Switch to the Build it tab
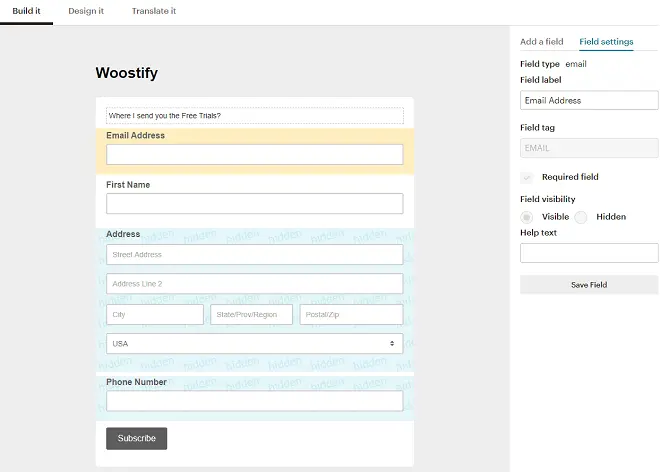This screenshot has width=660, height=472. click(x=26, y=11)
